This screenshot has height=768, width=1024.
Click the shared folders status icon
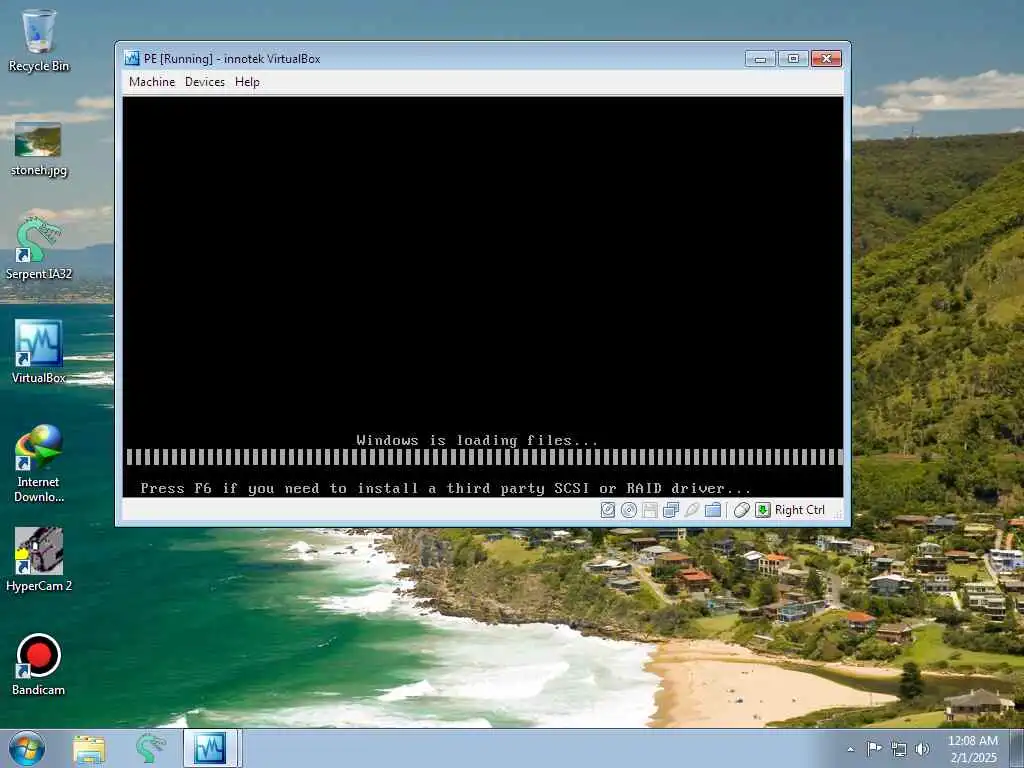pos(713,510)
